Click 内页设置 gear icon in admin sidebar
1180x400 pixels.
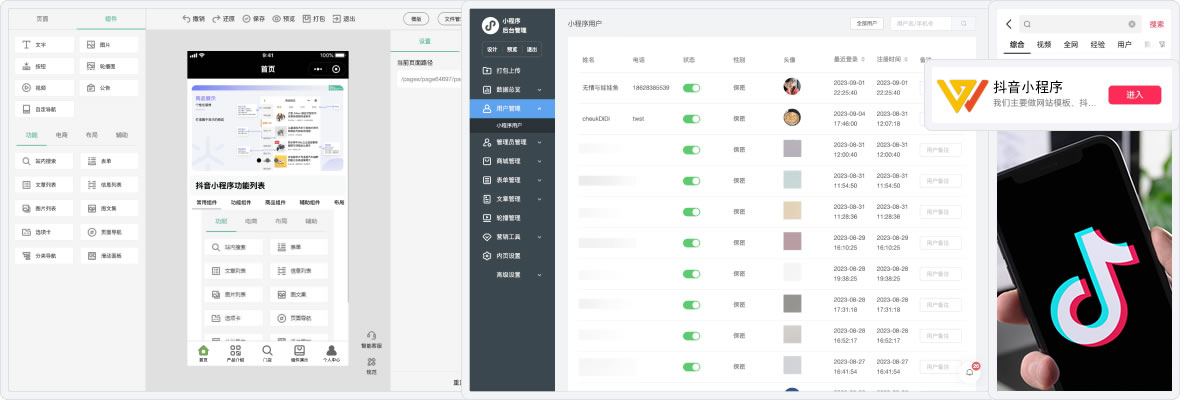tap(486, 256)
